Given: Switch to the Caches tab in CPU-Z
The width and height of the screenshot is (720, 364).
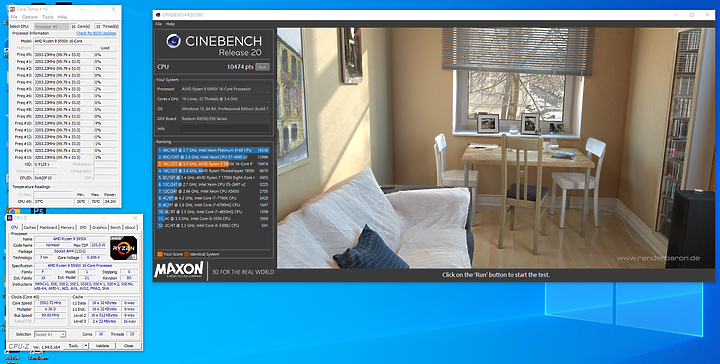Looking at the screenshot, I should click(x=30, y=227).
